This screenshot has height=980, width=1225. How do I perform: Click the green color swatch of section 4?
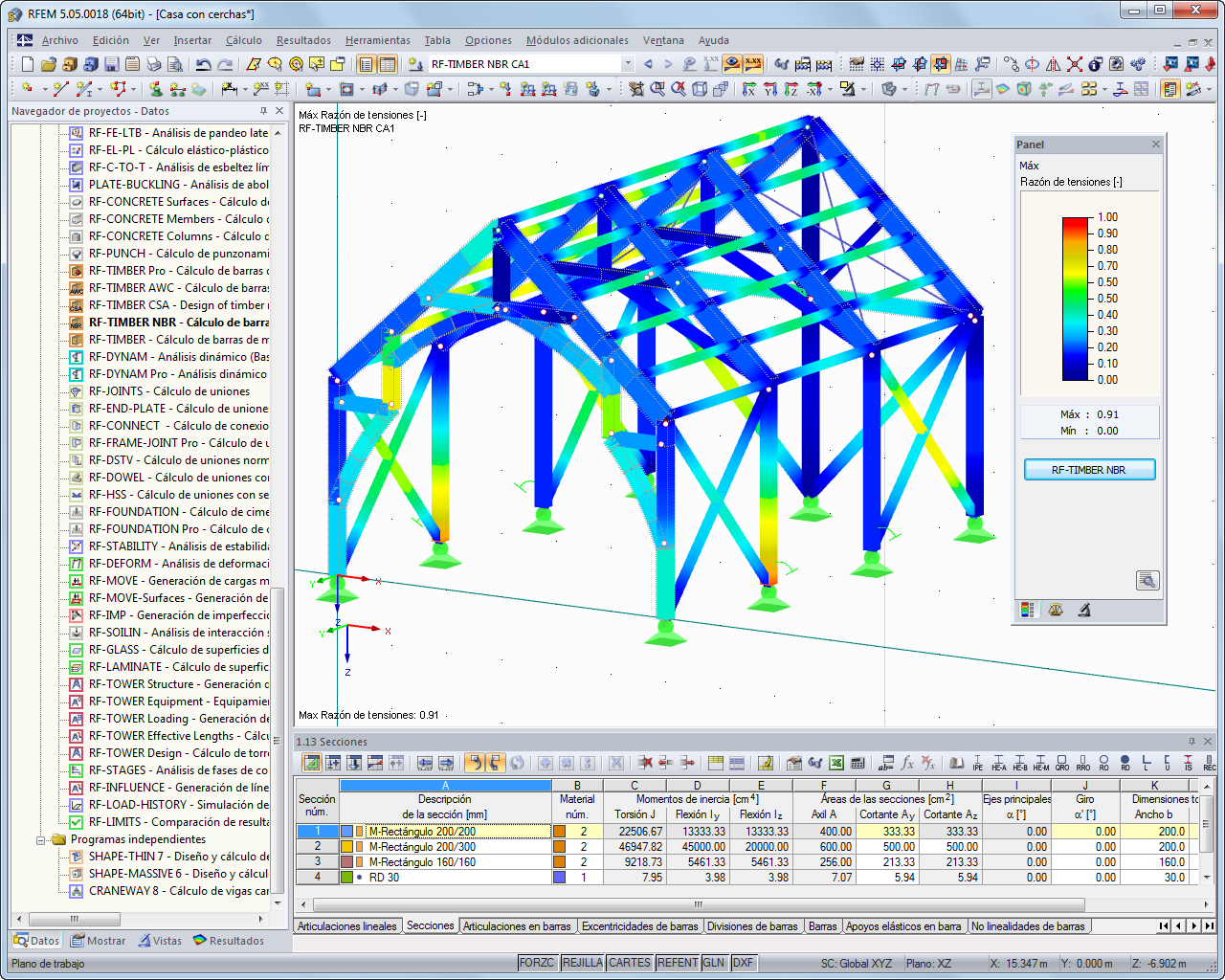346,878
